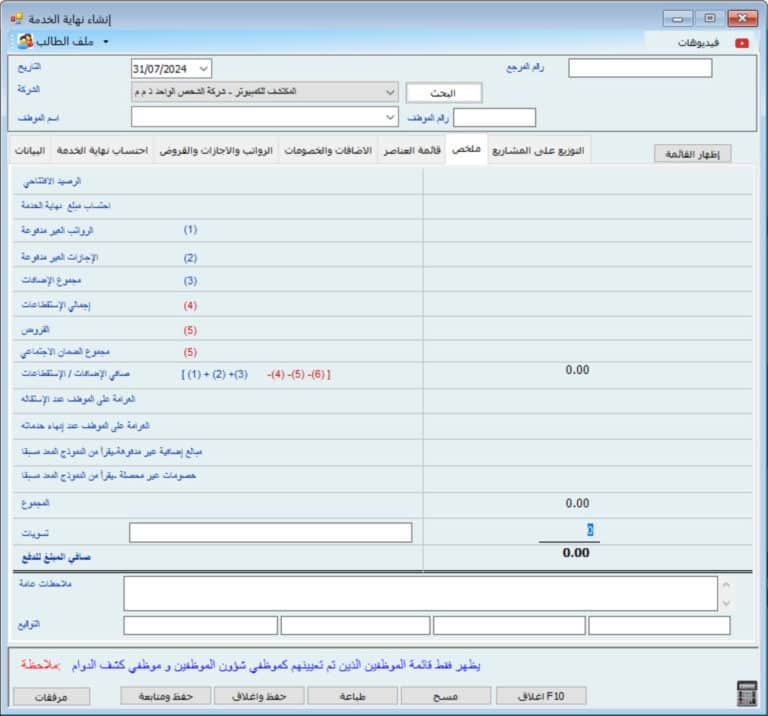Click the حفظ ومتابعة save and continue button
The width and height of the screenshot is (768, 716).
tap(166, 696)
